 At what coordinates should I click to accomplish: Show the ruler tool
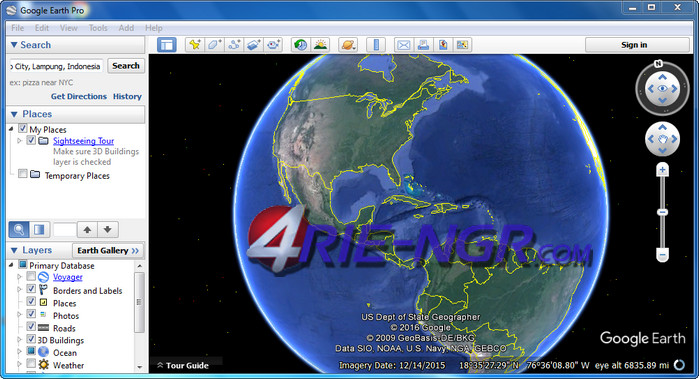[x=376, y=45]
